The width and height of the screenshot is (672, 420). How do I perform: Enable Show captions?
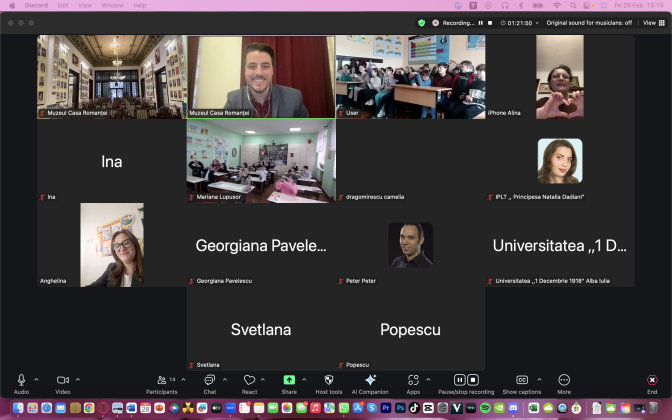(x=522, y=380)
